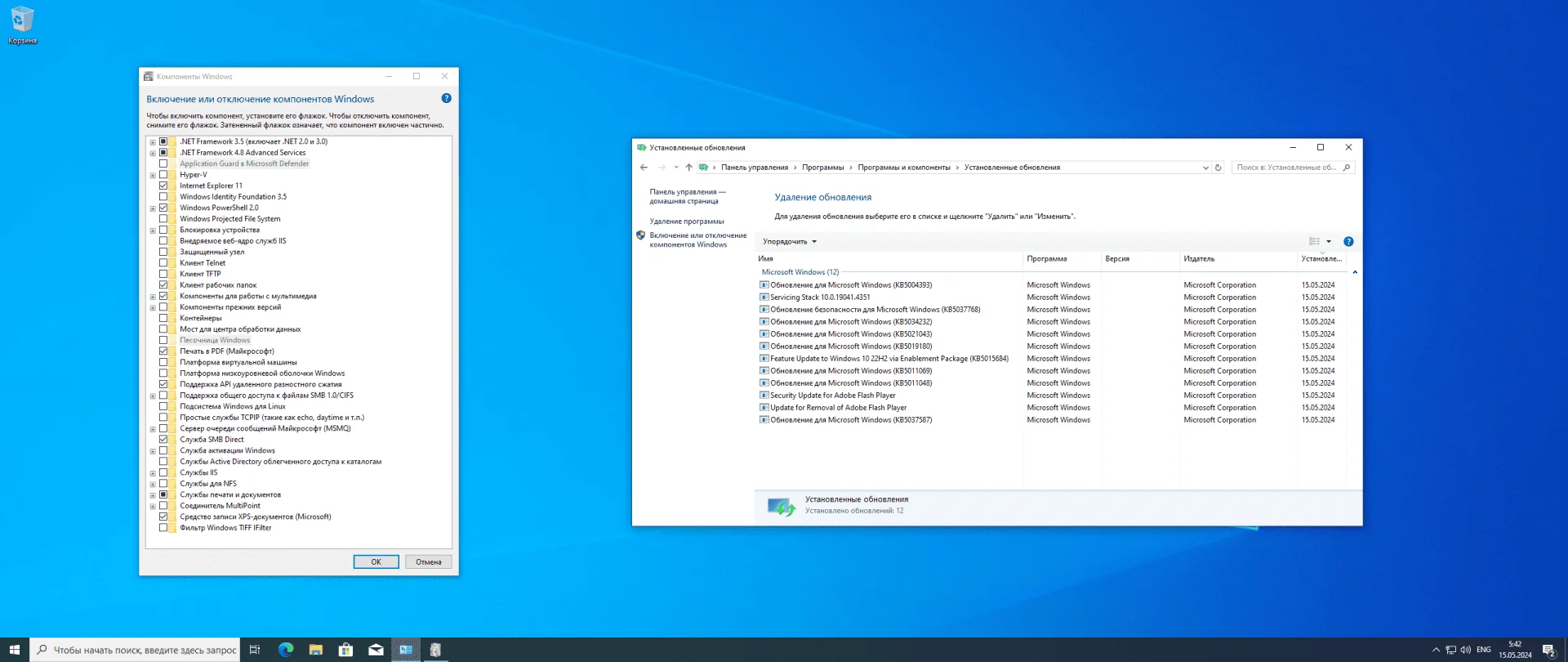Image resolution: width=1568 pixels, height=662 pixels.
Task: Open the network icon in the system tray
Action: coord(1450,650)
